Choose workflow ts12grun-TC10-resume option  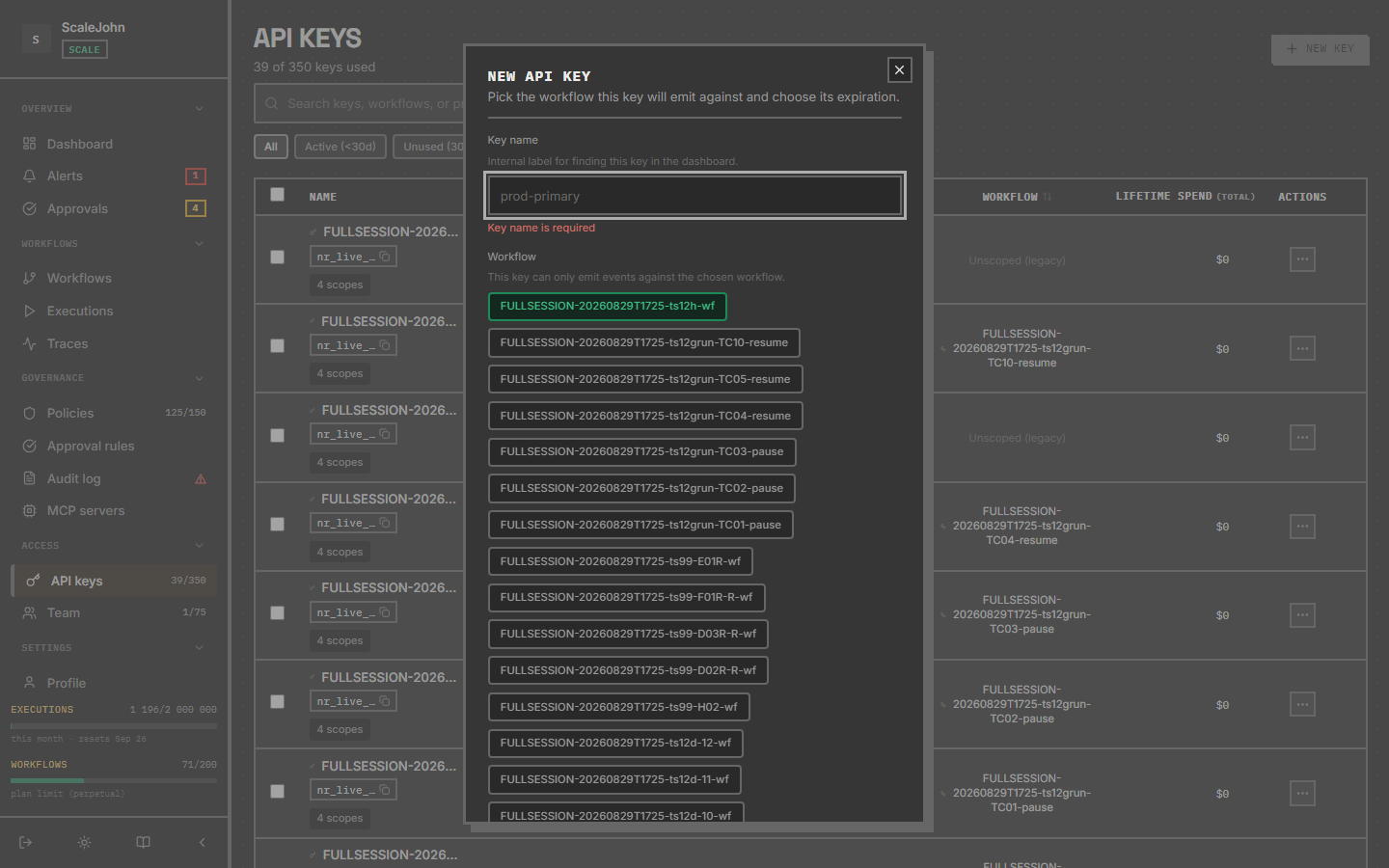pos(644,343)
